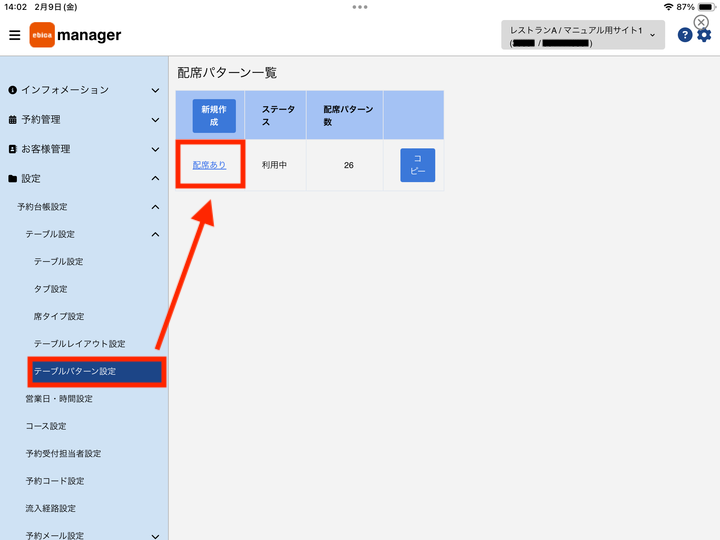720x540 pixels.
Task: Select テーブルパターン設定 in the sidebar
Action: 97,371
